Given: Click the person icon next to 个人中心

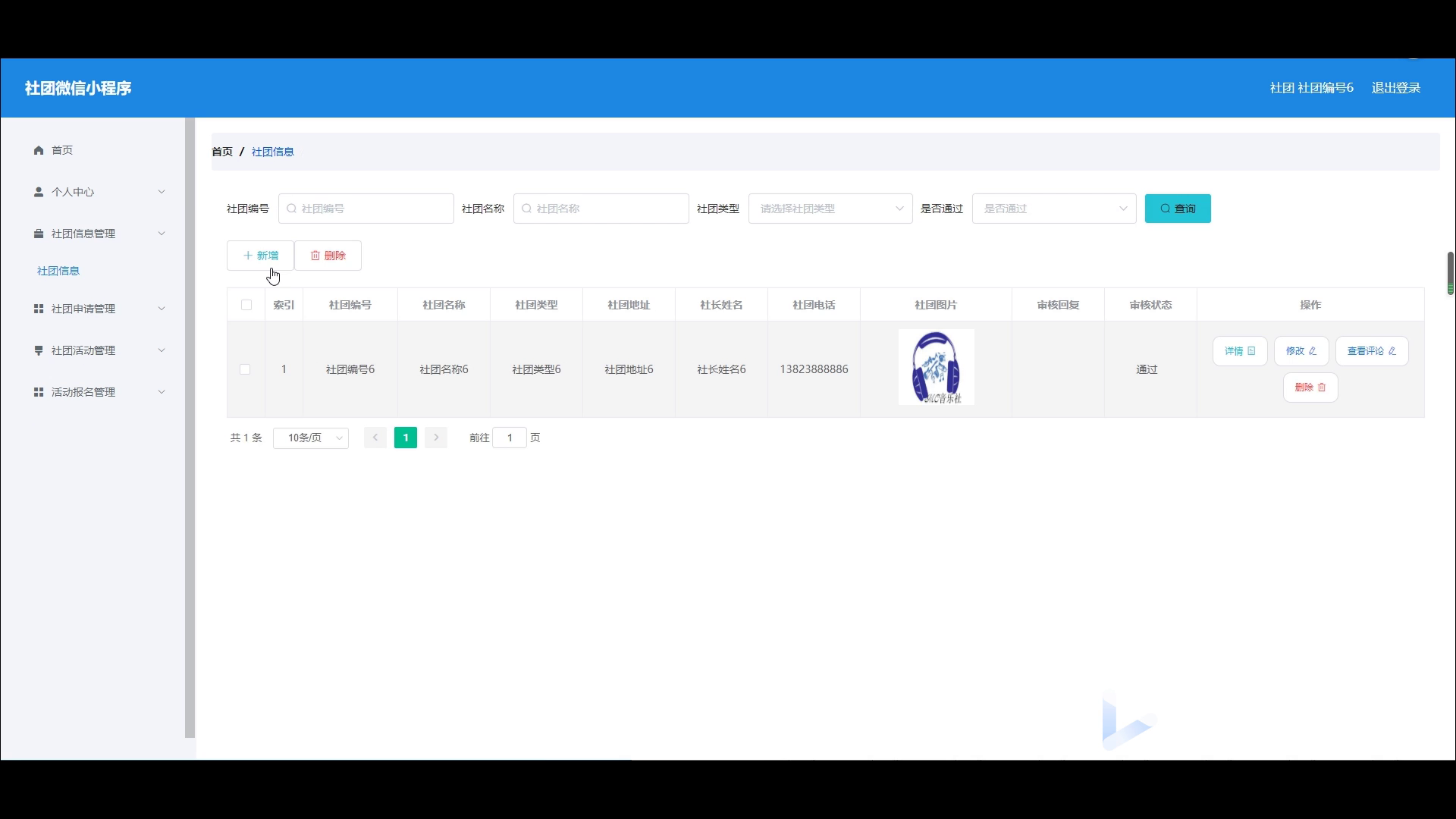Looking at the screenshot, I should (x=39, y=192).
